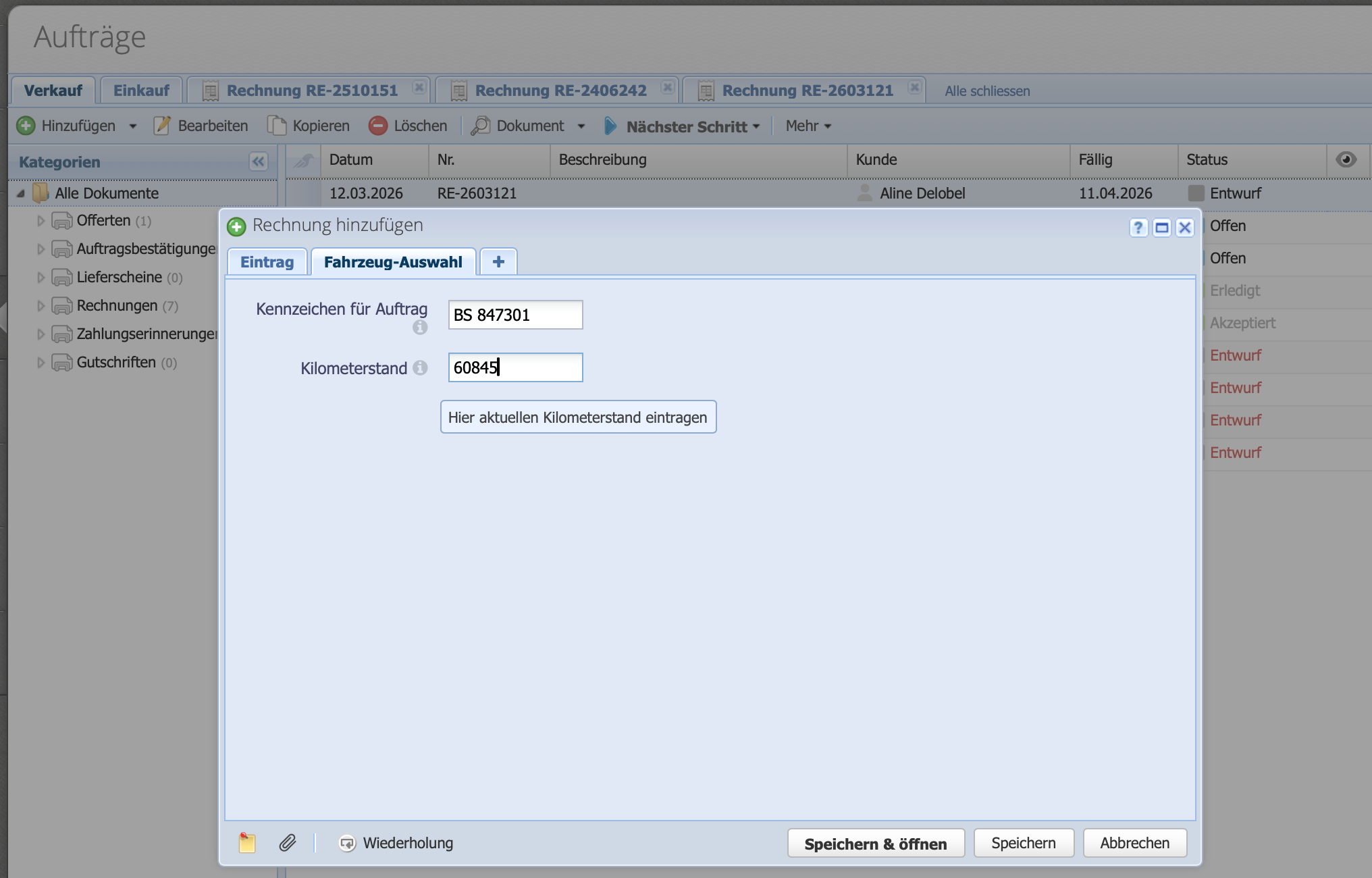Click the green Hinzufügen plus icon
The width and height of the screenshot is (1372, 878).
[26, 126]
